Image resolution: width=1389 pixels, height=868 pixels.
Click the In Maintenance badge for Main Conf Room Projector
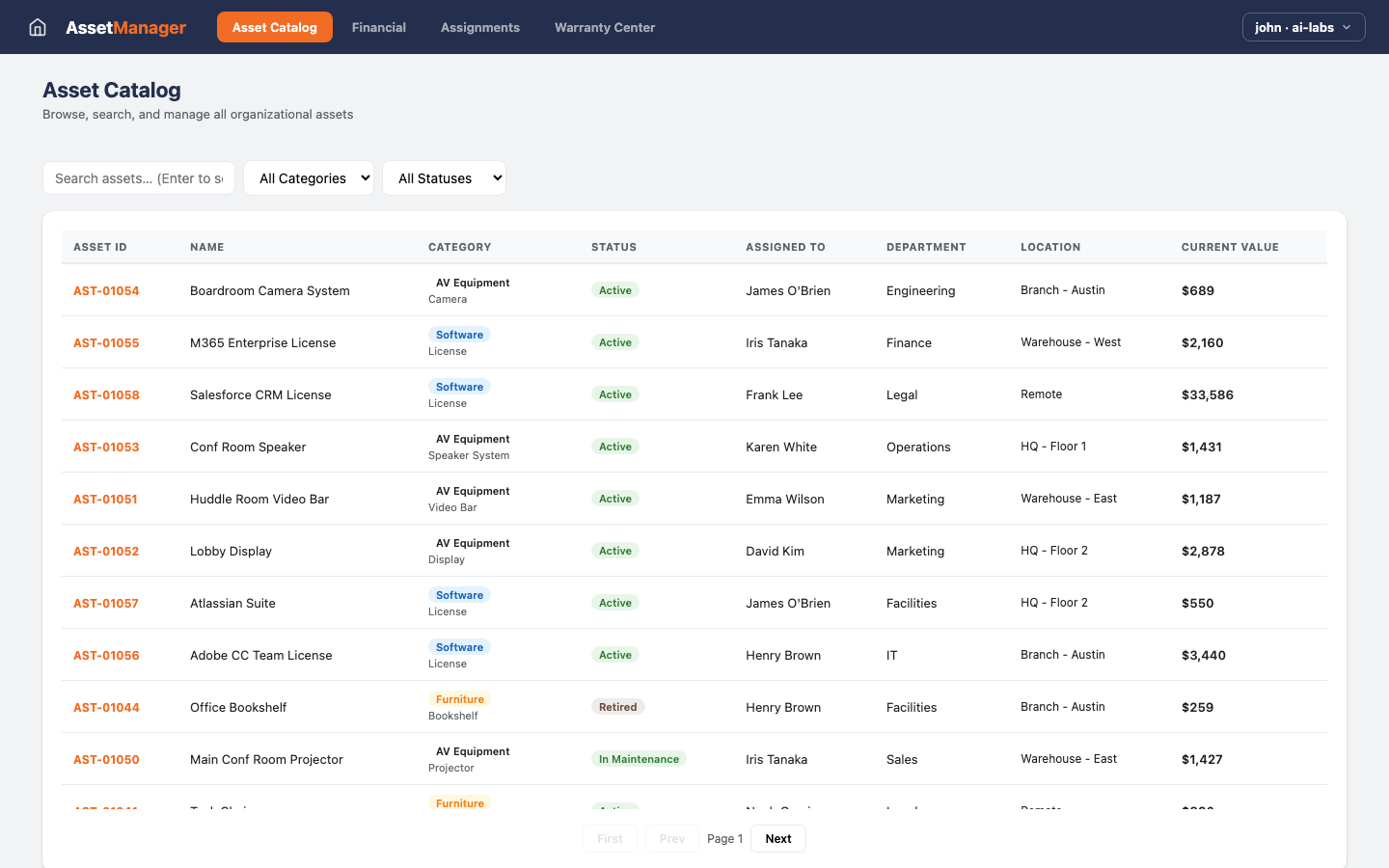(x=639, y=758)
